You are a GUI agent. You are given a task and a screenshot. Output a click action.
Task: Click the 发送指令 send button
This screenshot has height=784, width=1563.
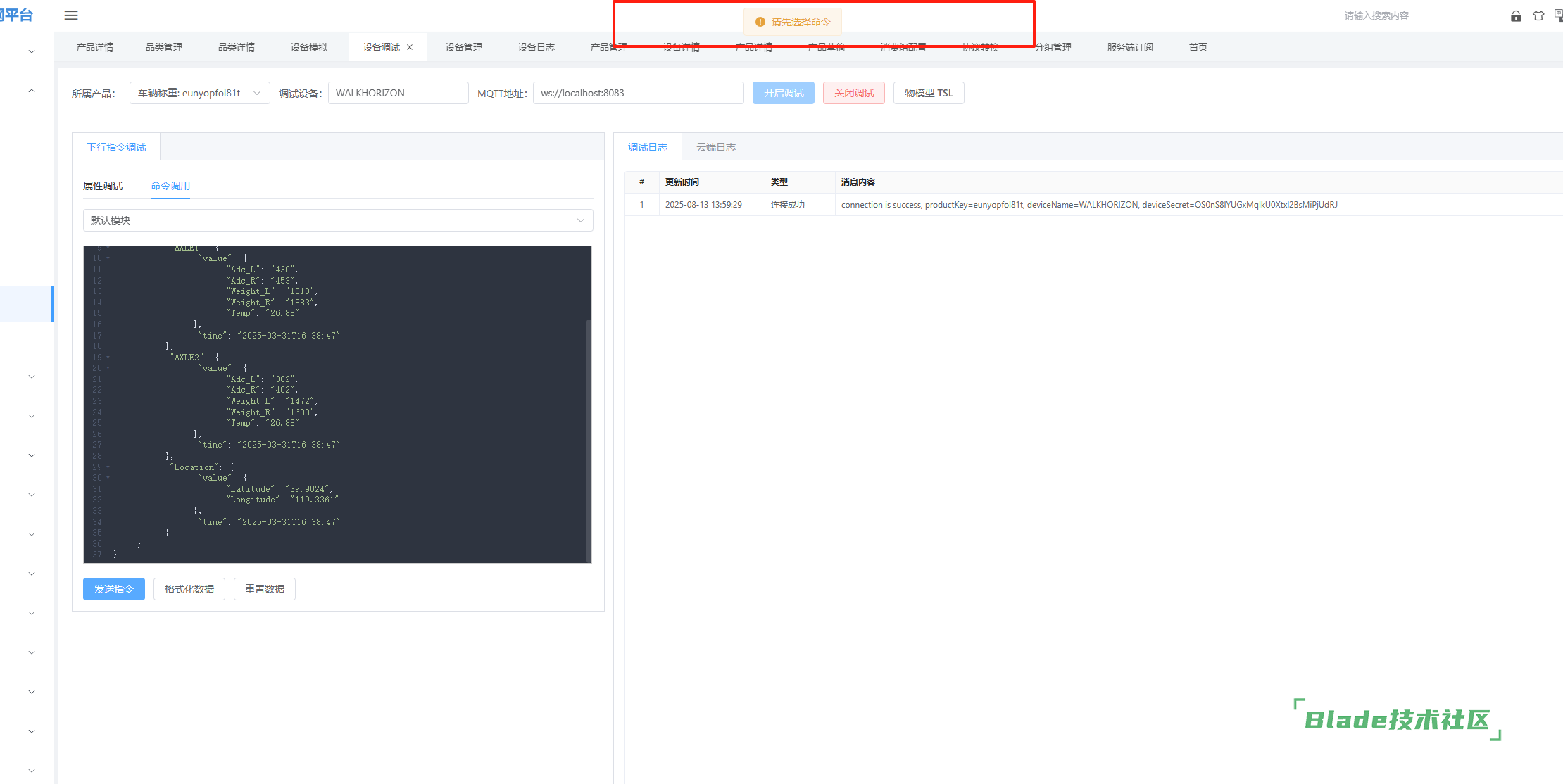click(114, 589)
